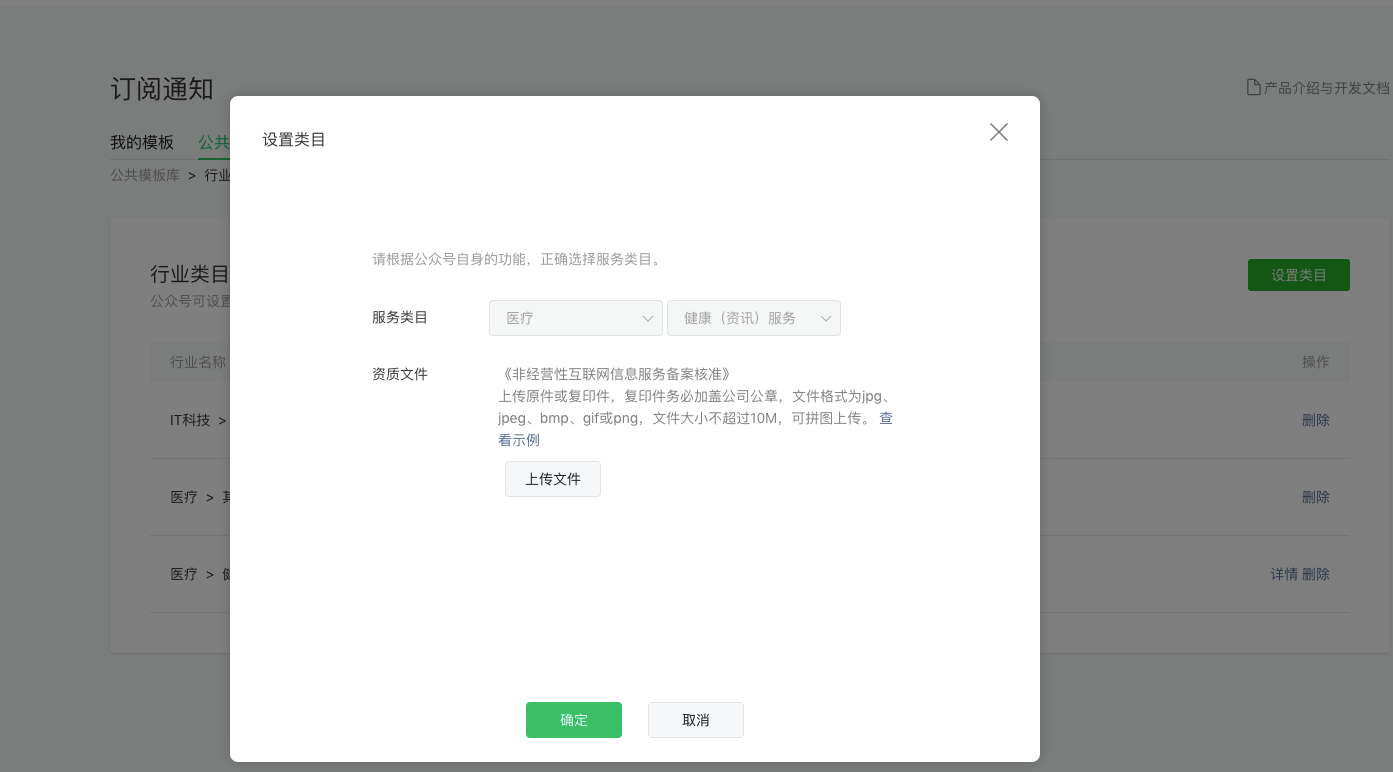Click 公共模板库 breadcrumb link
Screen dimensions: 1393x772
pyautogui.click(x=145, y=175)
